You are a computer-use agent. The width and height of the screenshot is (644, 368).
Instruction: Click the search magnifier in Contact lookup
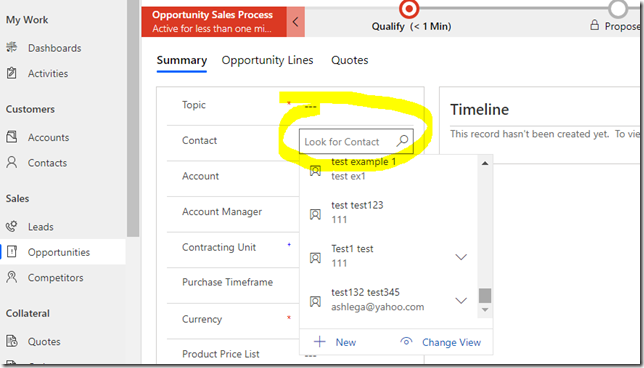(x=402, y=141)
